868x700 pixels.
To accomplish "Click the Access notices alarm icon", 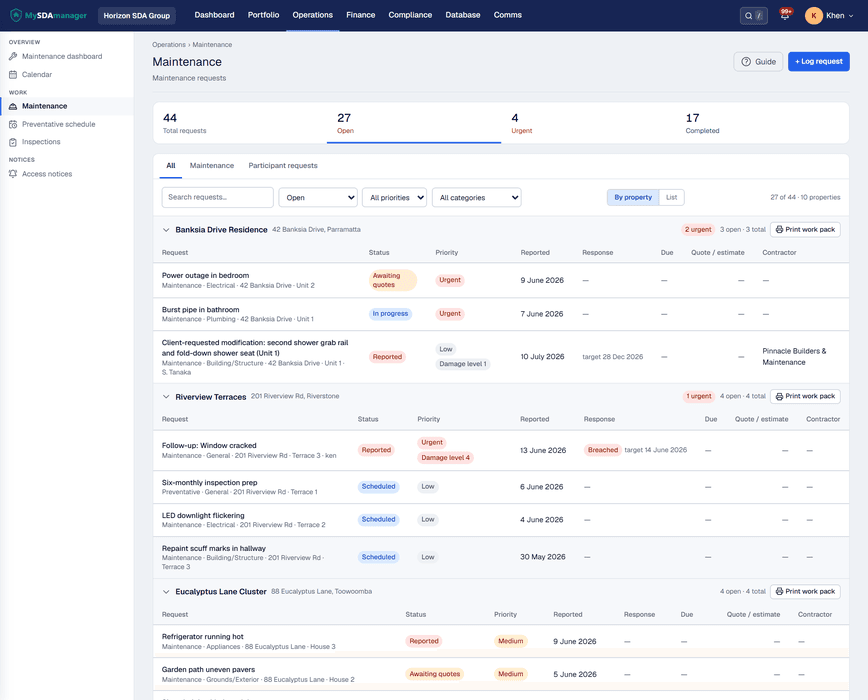I will click(x=13, y=174).
